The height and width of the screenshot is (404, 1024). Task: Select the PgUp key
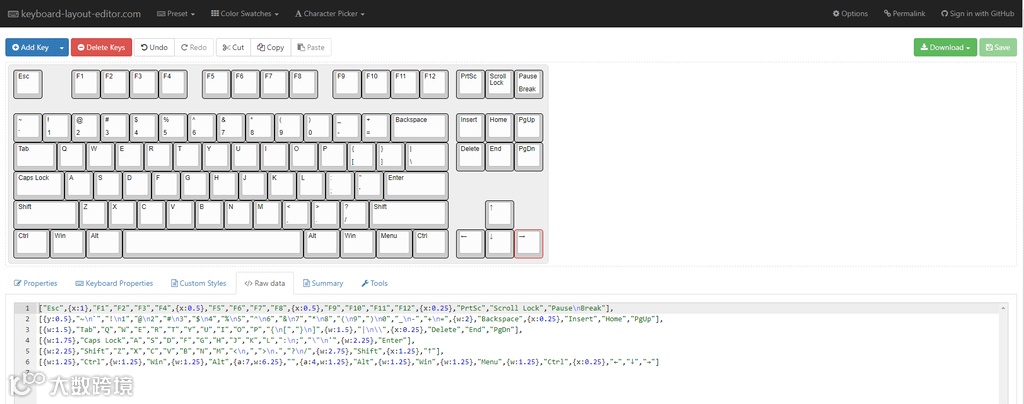528,127
